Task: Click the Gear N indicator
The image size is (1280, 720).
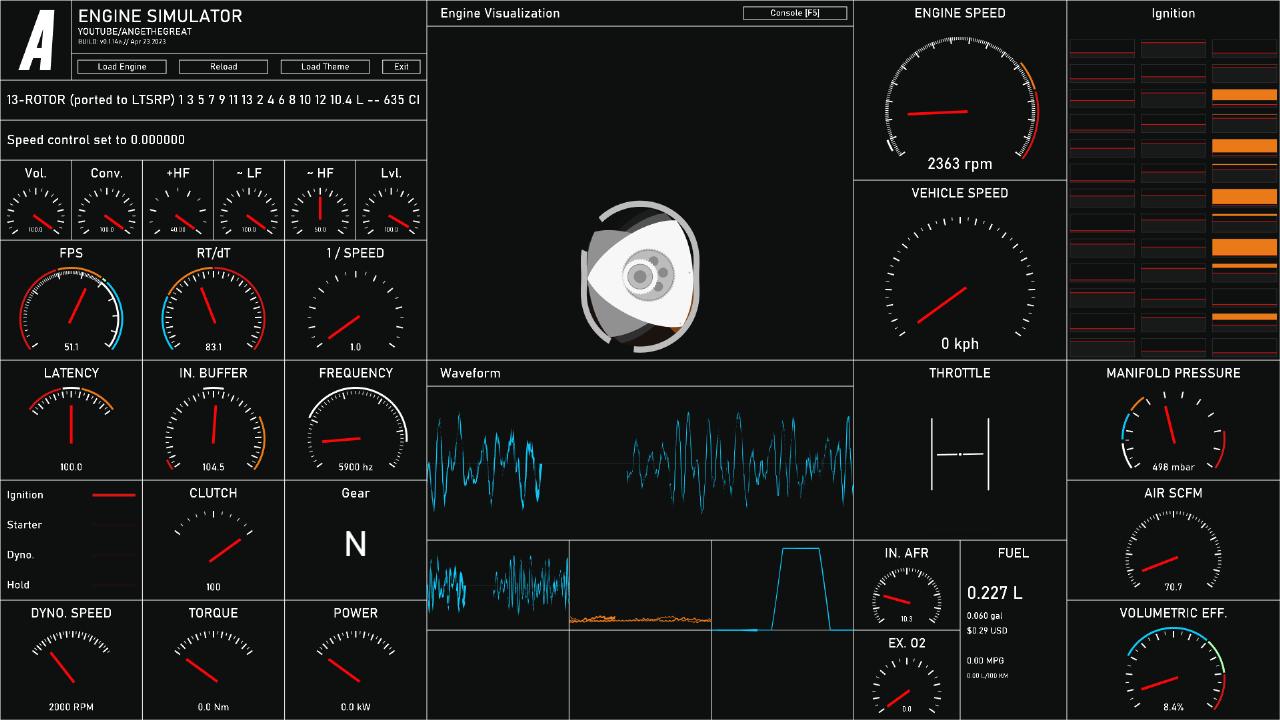Action: [x=355, y=544]
